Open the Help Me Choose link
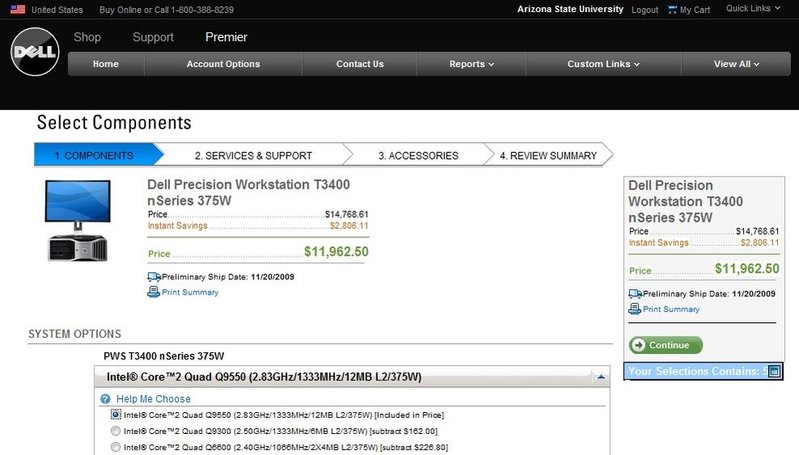The width and height of the screenshot is (799, 455). point(153,399)
